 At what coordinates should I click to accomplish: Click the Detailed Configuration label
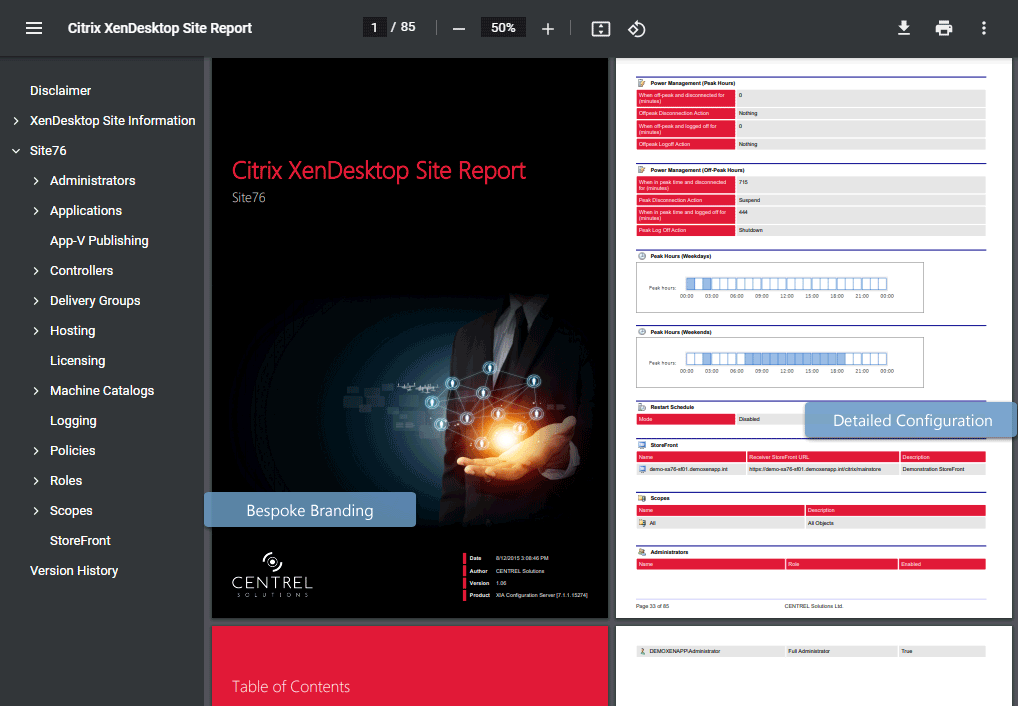(x=911, y=420)
